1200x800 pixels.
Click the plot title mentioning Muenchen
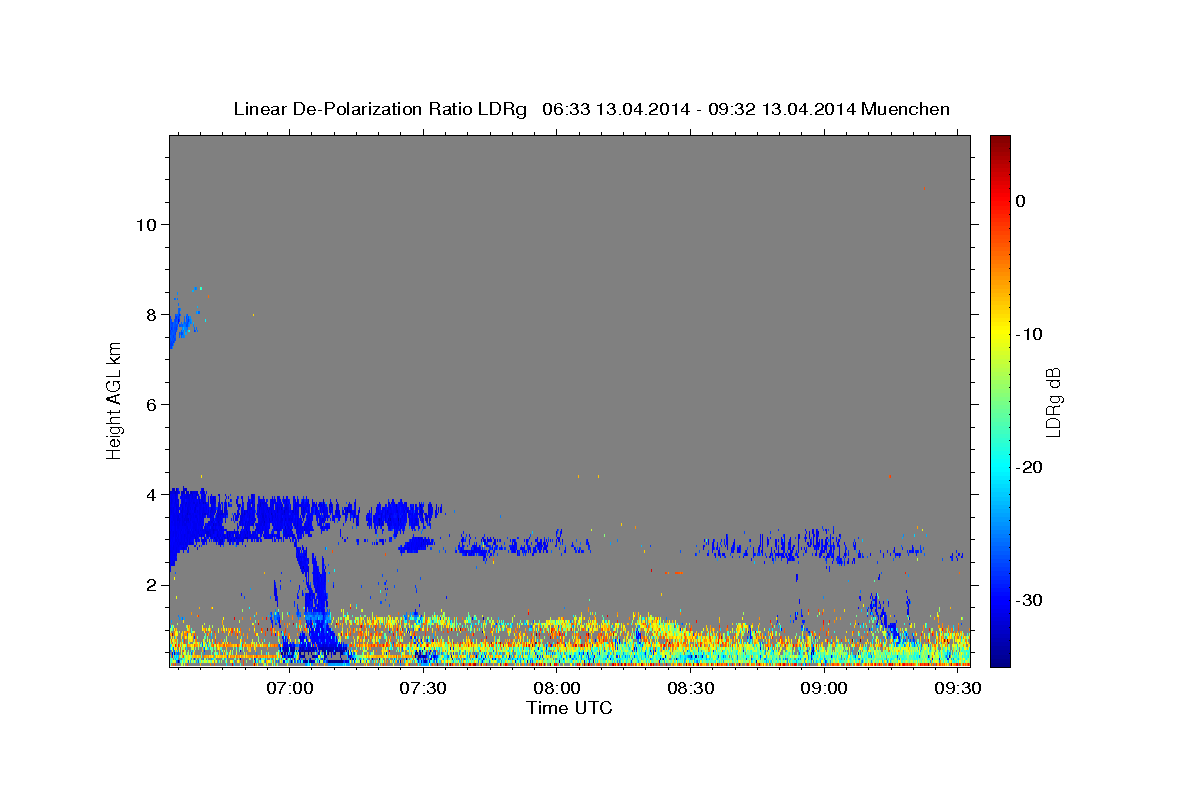(x=592, y=109)
